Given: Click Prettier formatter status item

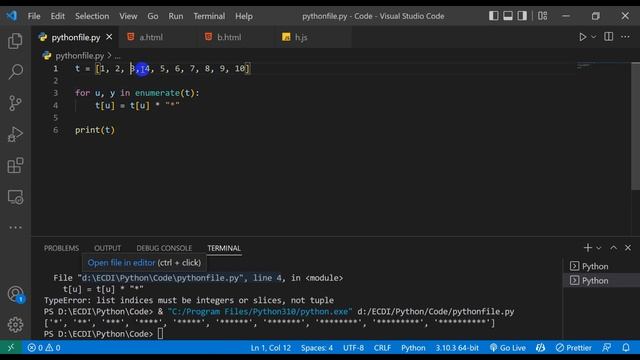Looking at the screenshot, I should pos(573,348).
